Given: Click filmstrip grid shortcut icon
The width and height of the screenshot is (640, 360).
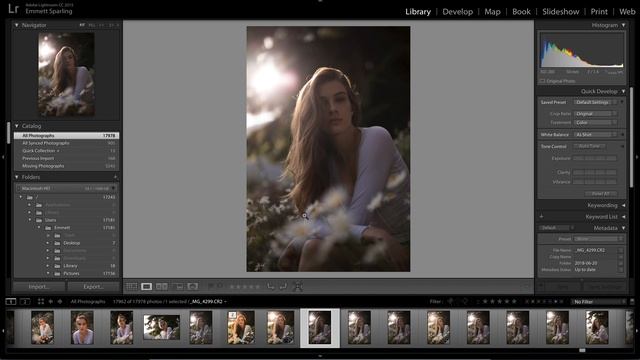Looking at the screenshot, I should tap(41, 302).
